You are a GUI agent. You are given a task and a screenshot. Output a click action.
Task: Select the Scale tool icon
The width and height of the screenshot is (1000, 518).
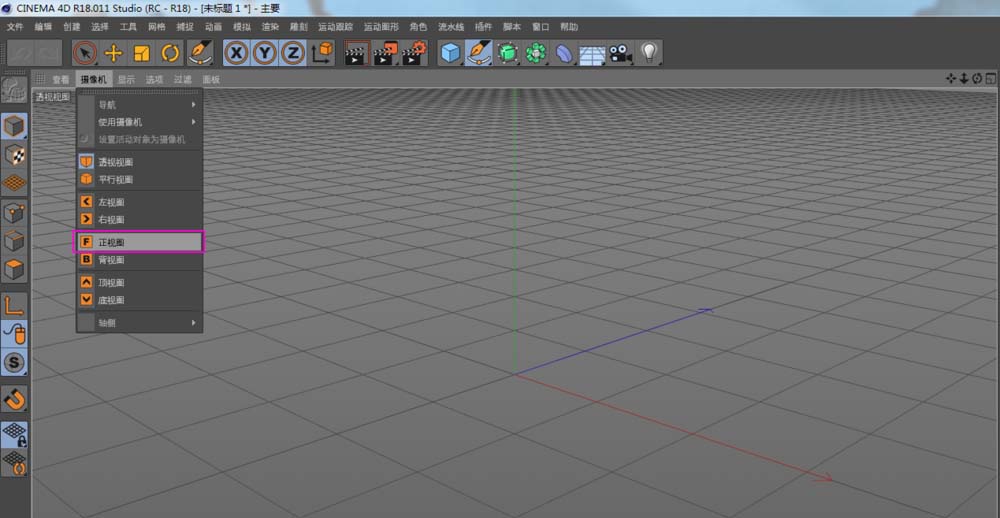[141, 53]
